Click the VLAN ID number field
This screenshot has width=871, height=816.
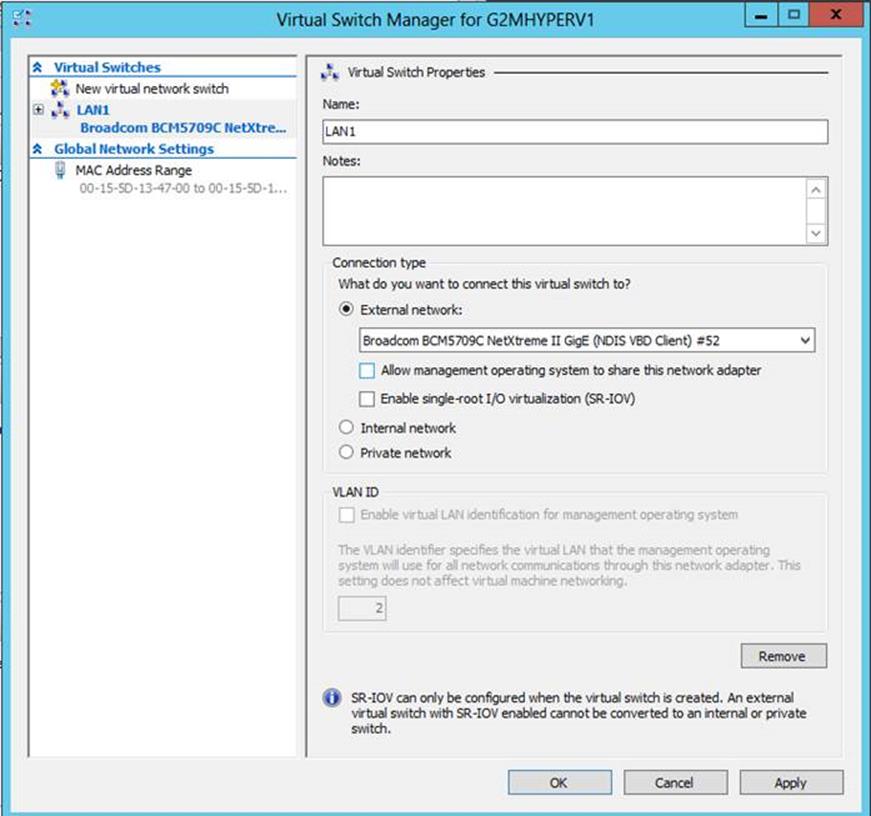(x=362, y=608)
